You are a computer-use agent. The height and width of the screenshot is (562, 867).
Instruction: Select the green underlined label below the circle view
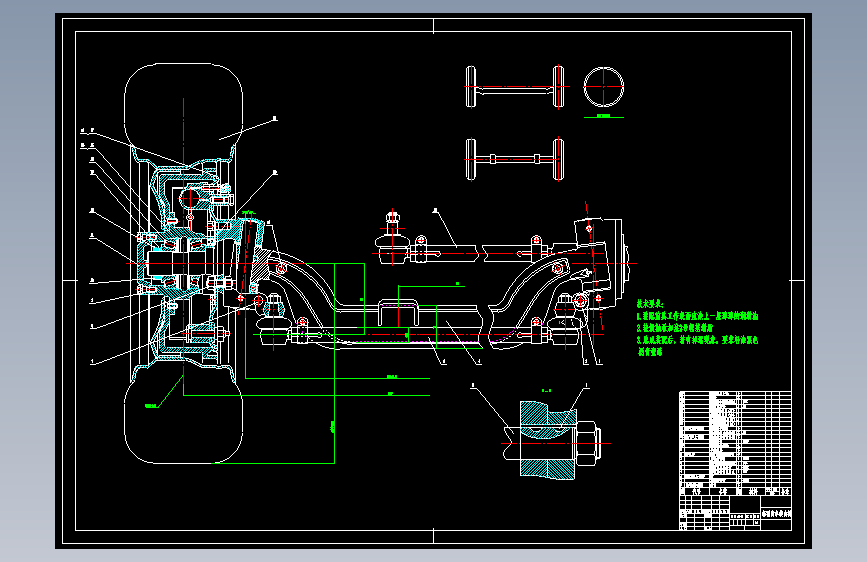pyautogui.click(x=604, y=116)
